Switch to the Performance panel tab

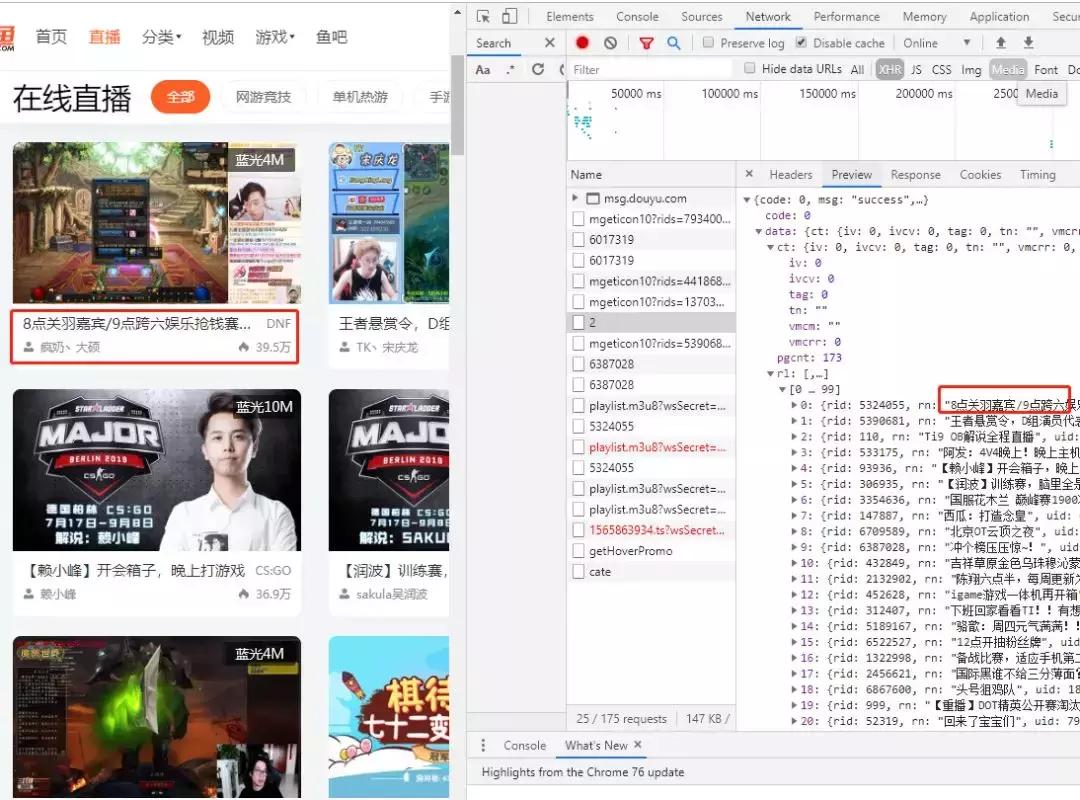[846, 16]
